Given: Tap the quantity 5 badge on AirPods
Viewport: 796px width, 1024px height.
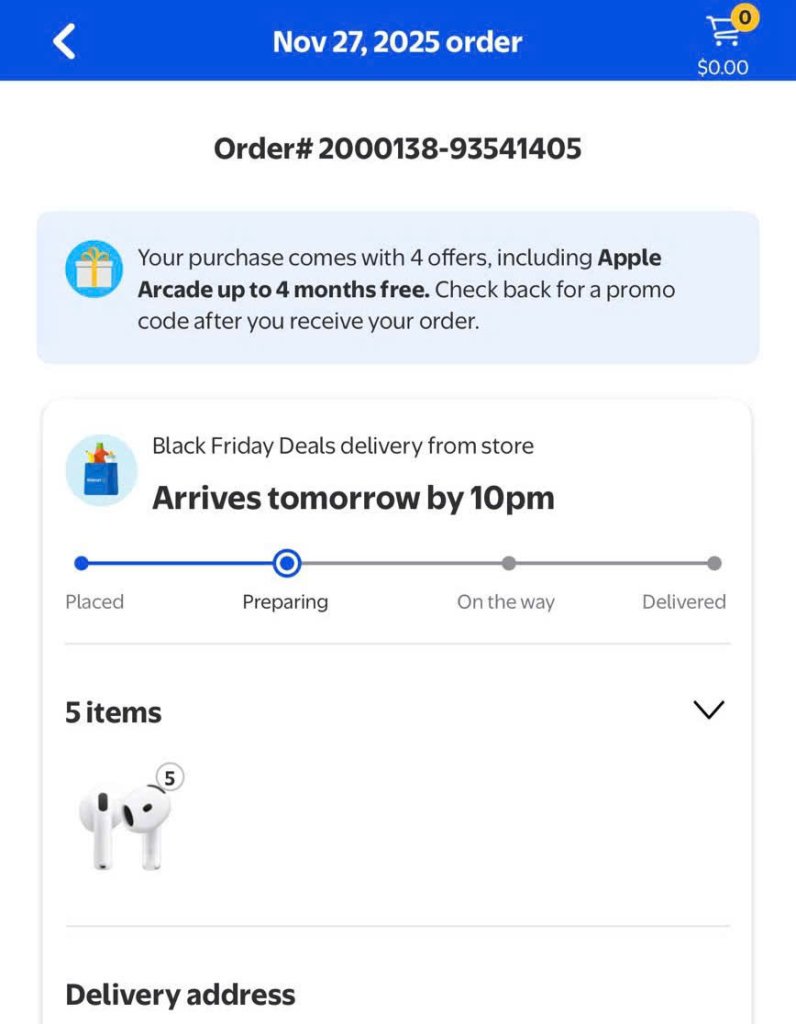Looking at the screenshot, I should pos(170,777).
